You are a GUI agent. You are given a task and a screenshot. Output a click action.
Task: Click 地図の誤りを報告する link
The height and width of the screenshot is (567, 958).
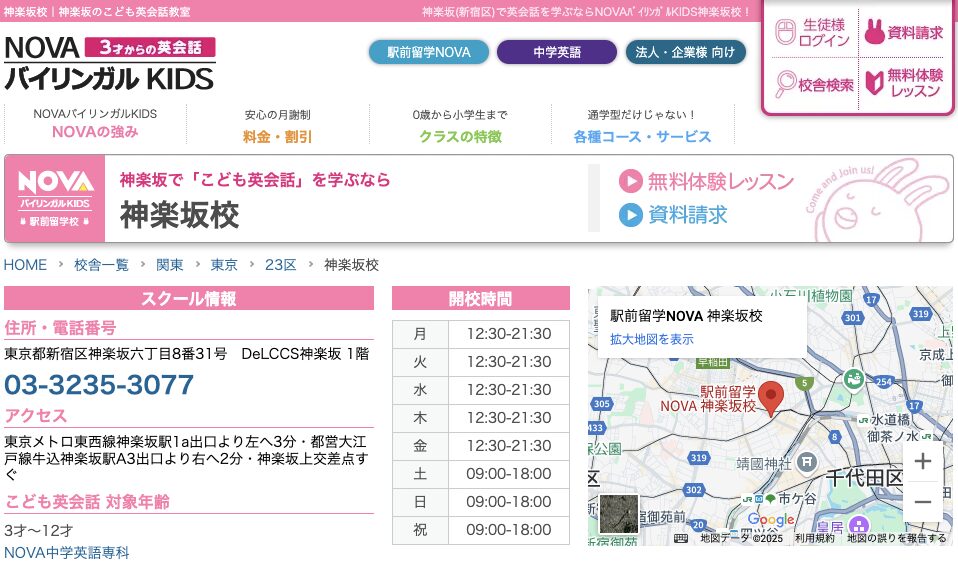tap(896, 538)
